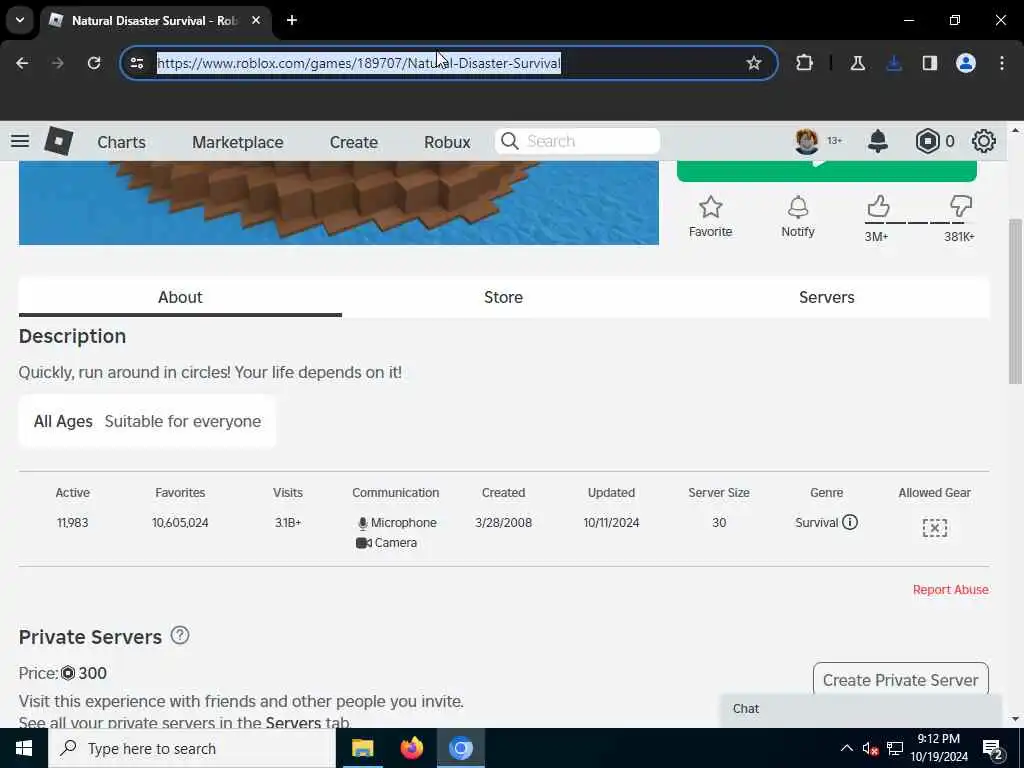Screen dimensions: 1024x768
Task: Click the Updated date 10/11/2024
Action: [x=611, y=522]
